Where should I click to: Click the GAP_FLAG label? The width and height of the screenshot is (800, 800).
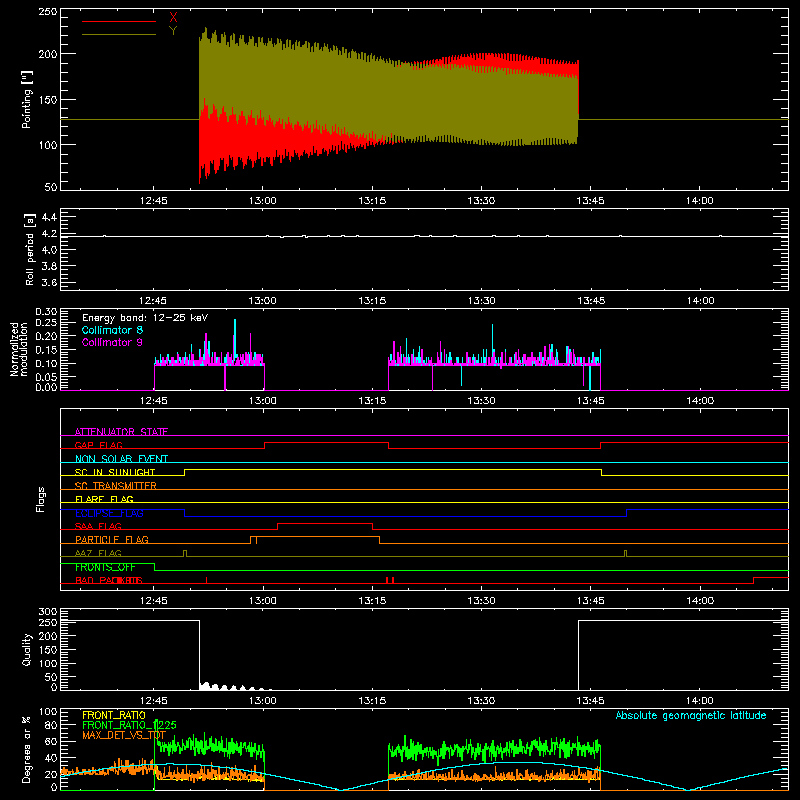point(98,445)
